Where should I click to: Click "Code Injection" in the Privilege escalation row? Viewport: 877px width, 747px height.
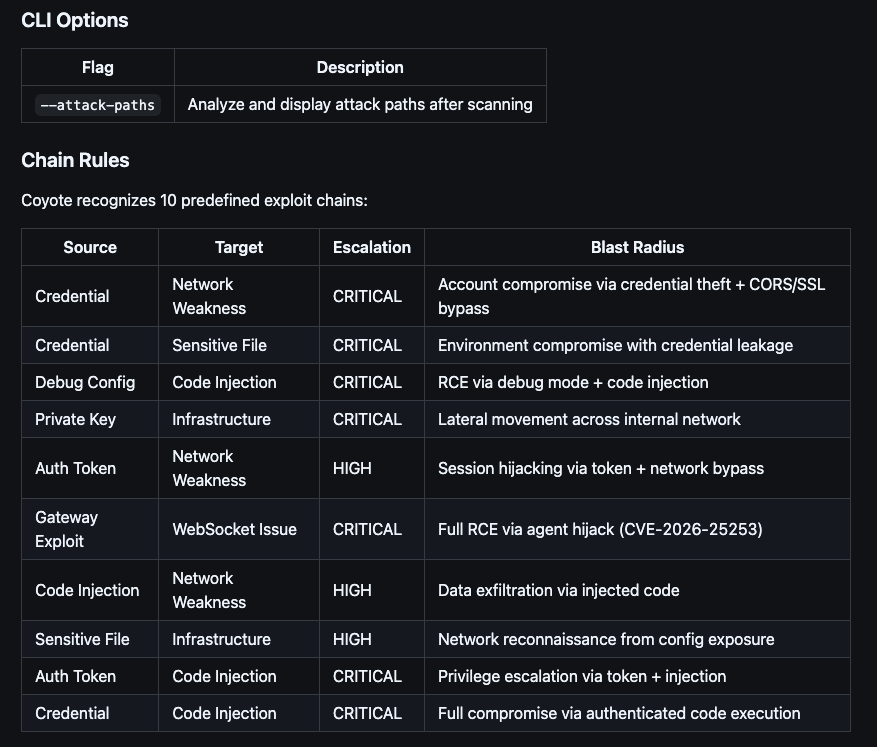(x=224, y=677)
